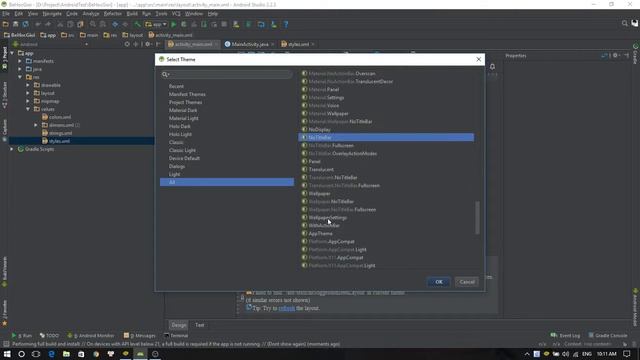
Task: Open the File menu
Action: [6, 14]
